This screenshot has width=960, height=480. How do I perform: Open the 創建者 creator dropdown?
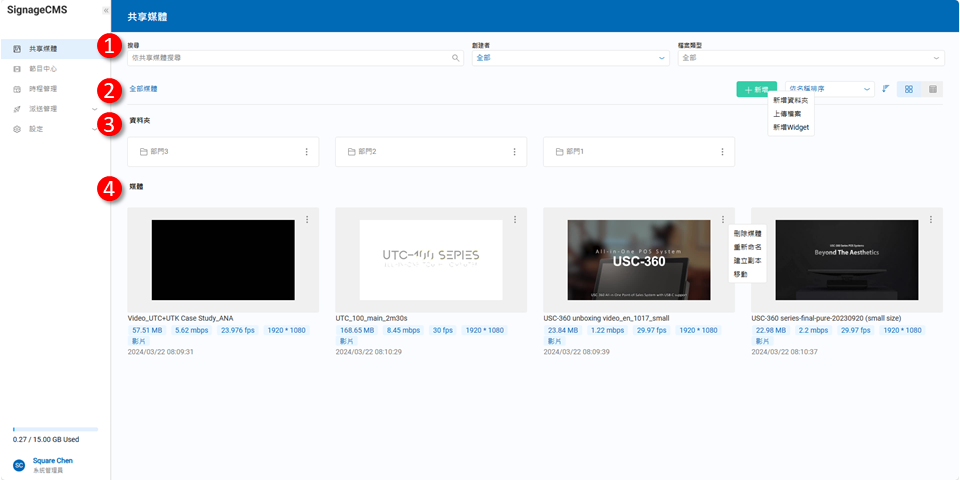570,58
